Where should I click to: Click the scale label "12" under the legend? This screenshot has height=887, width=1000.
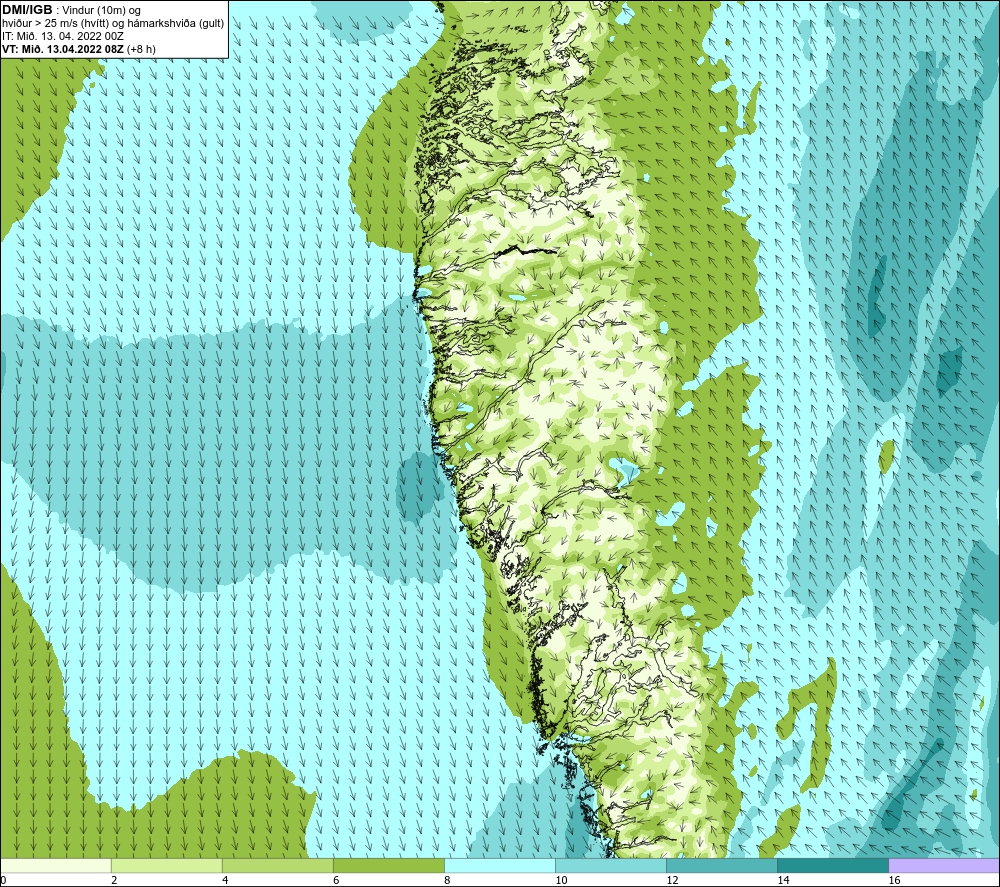(x=672, y=881)
